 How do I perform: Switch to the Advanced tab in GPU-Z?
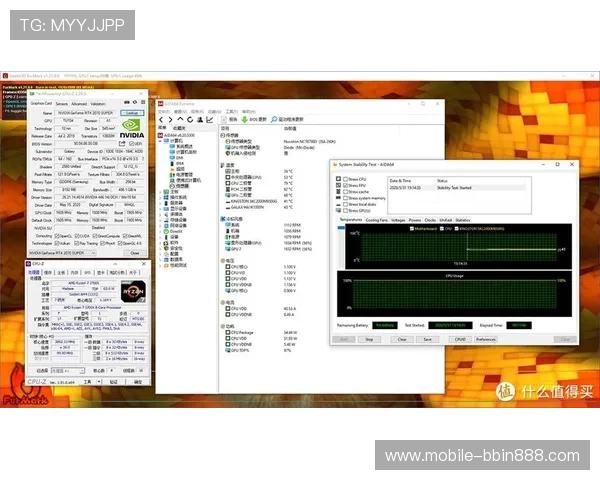[x=79, y=104]
